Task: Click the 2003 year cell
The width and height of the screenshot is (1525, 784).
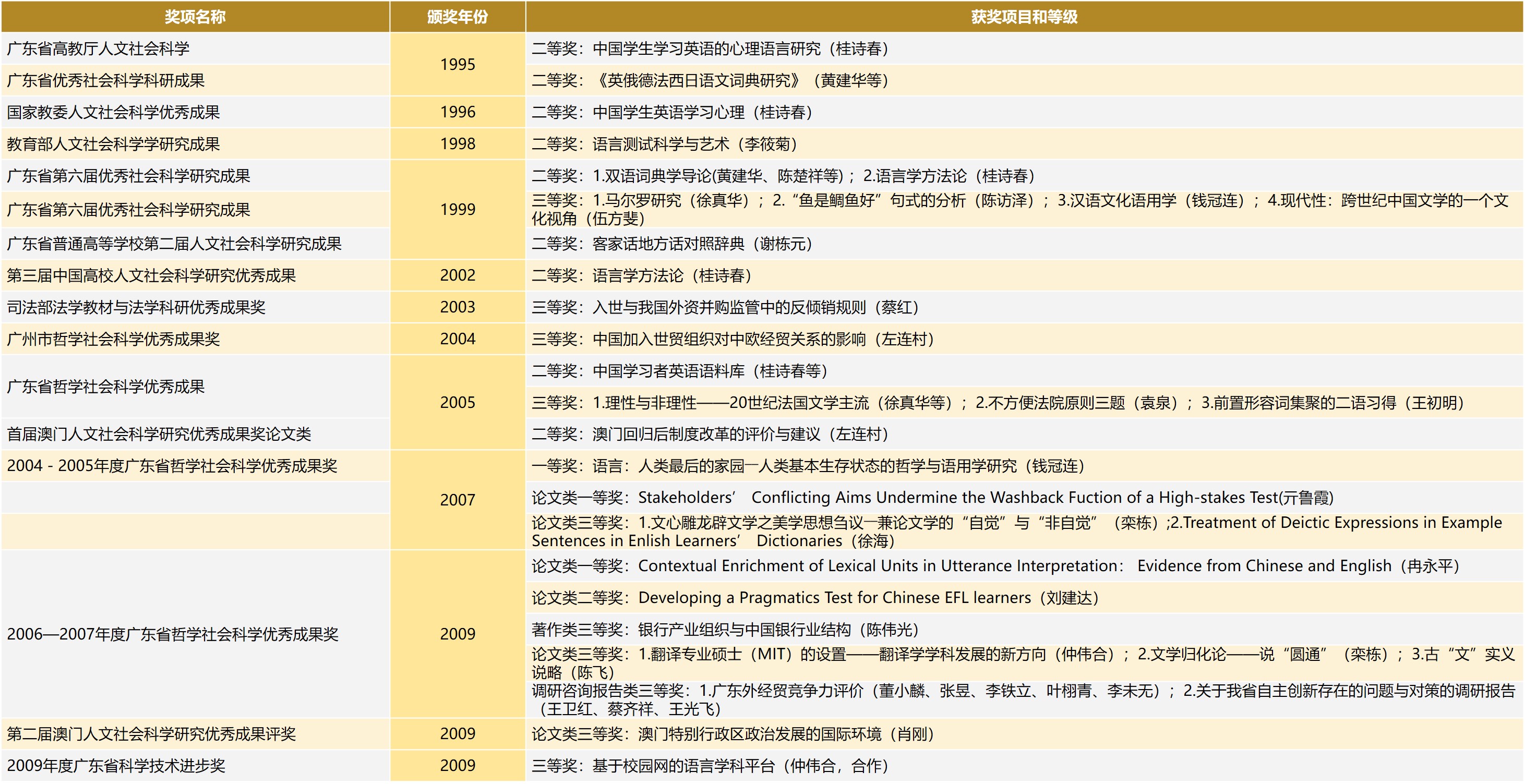Action: [457, 307]
